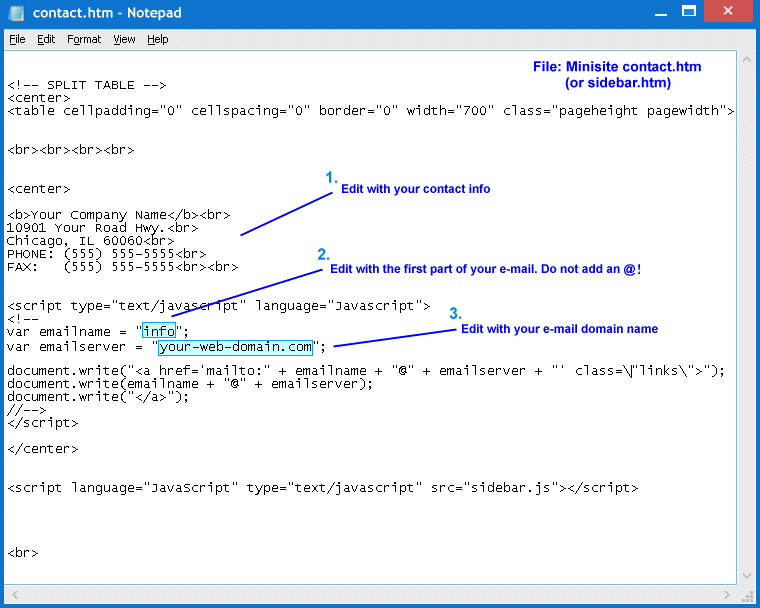This screenshot has width=760, height=608.
Task: Open the File menu
Action: (x=17, y=39)
